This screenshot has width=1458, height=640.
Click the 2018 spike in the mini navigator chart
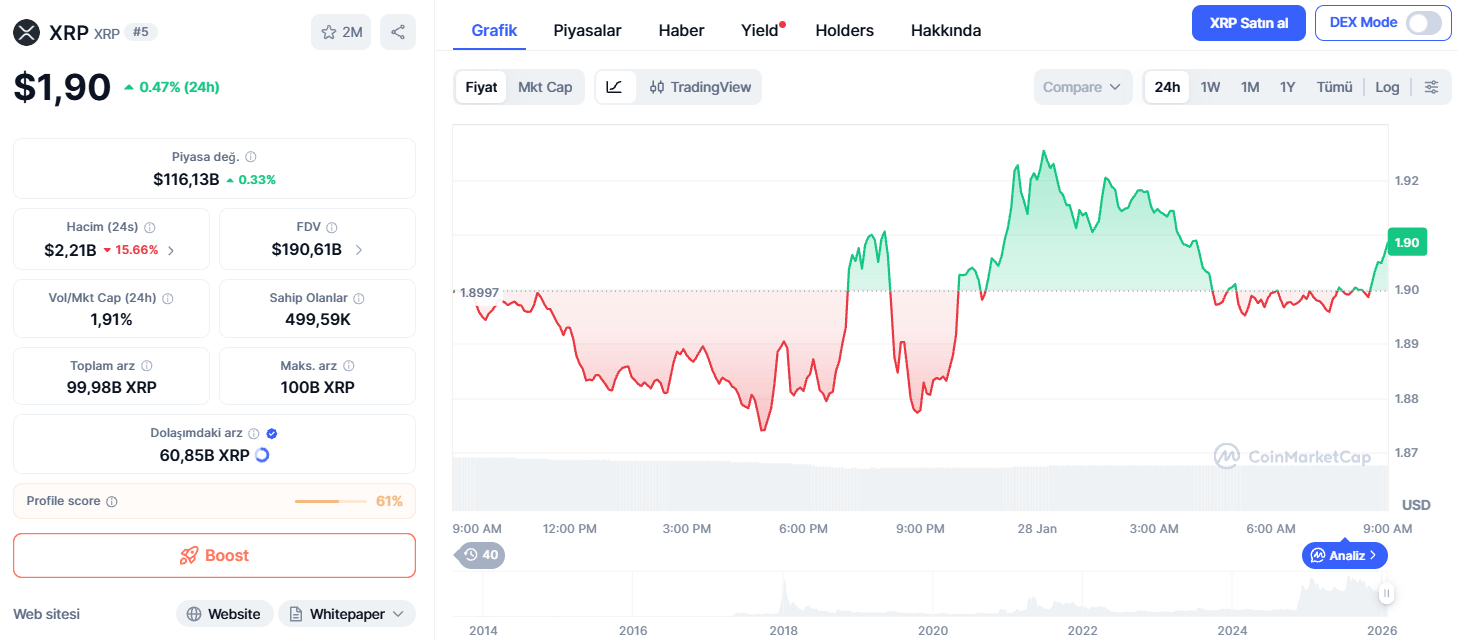pyautogui.click(x=784, y=597)
